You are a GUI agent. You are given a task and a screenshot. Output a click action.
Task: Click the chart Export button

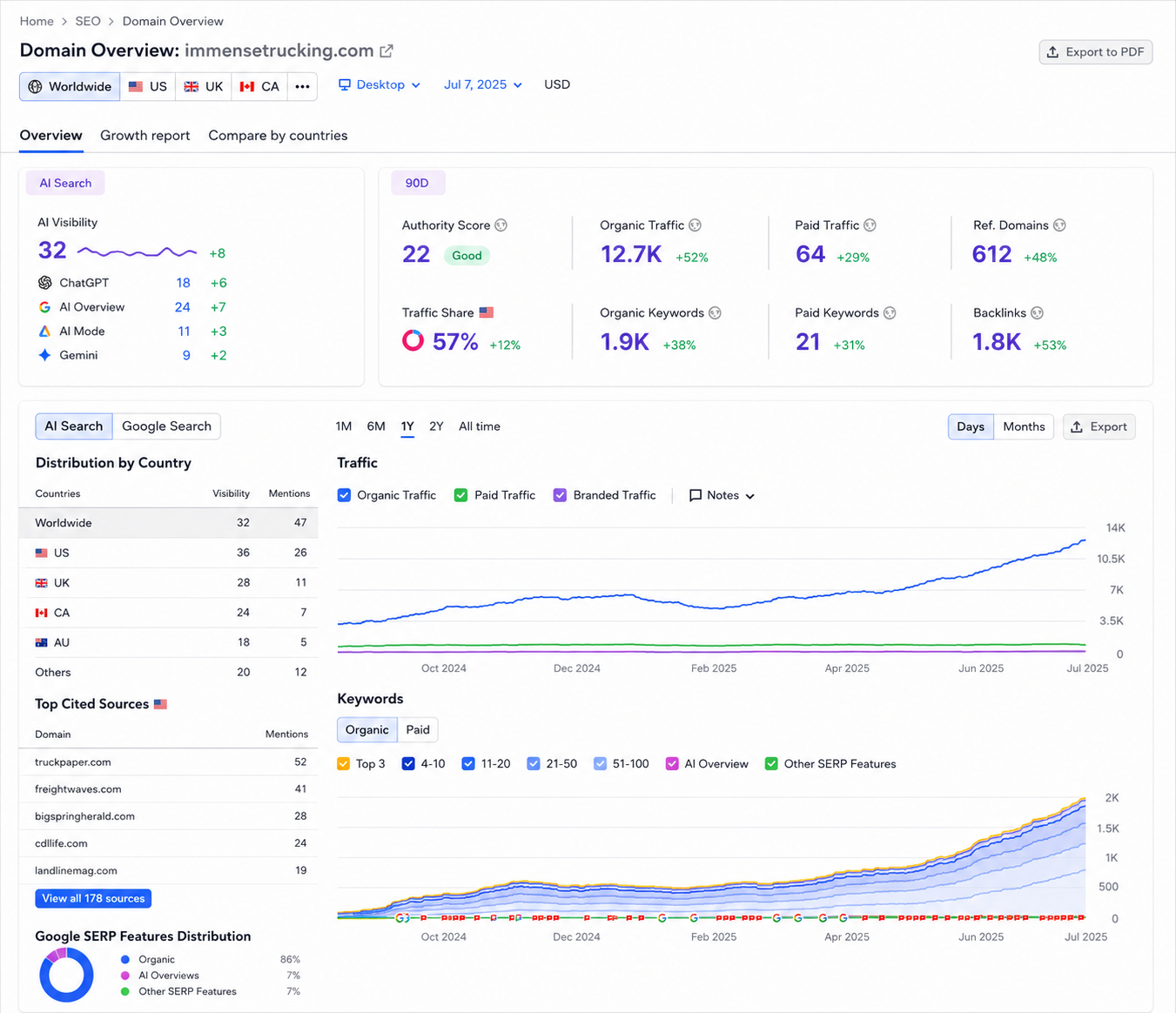click(x=1099, y=427)
